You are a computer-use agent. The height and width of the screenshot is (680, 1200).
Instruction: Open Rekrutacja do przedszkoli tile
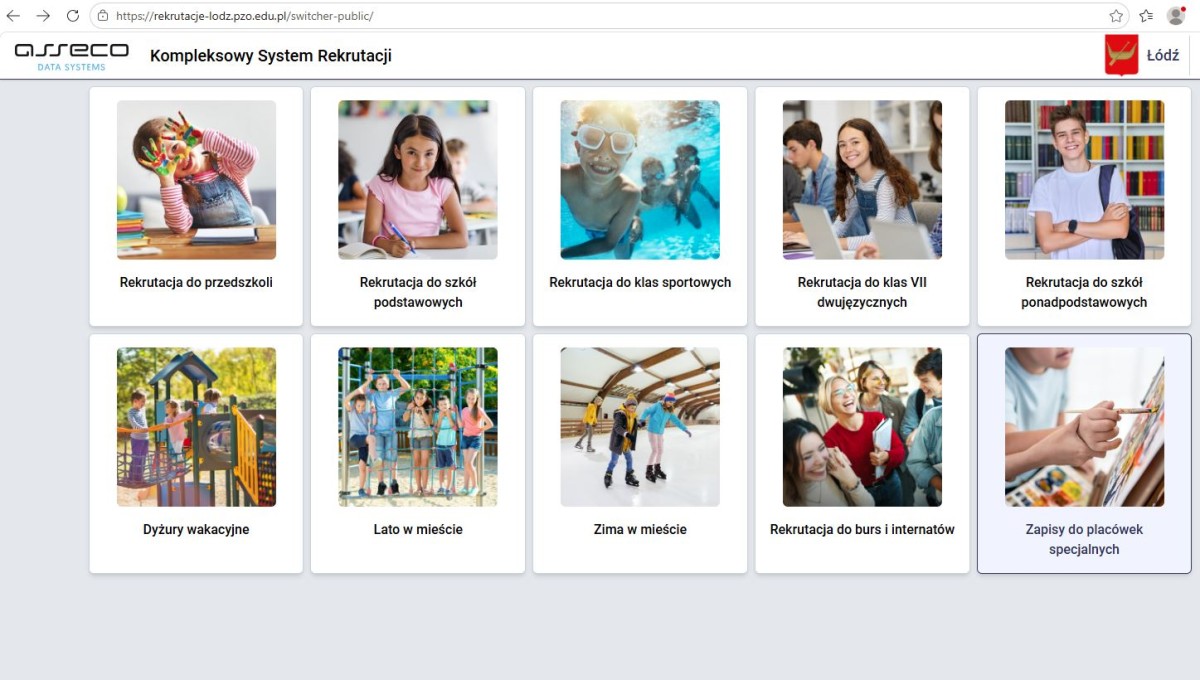click(x=196, y=206)
